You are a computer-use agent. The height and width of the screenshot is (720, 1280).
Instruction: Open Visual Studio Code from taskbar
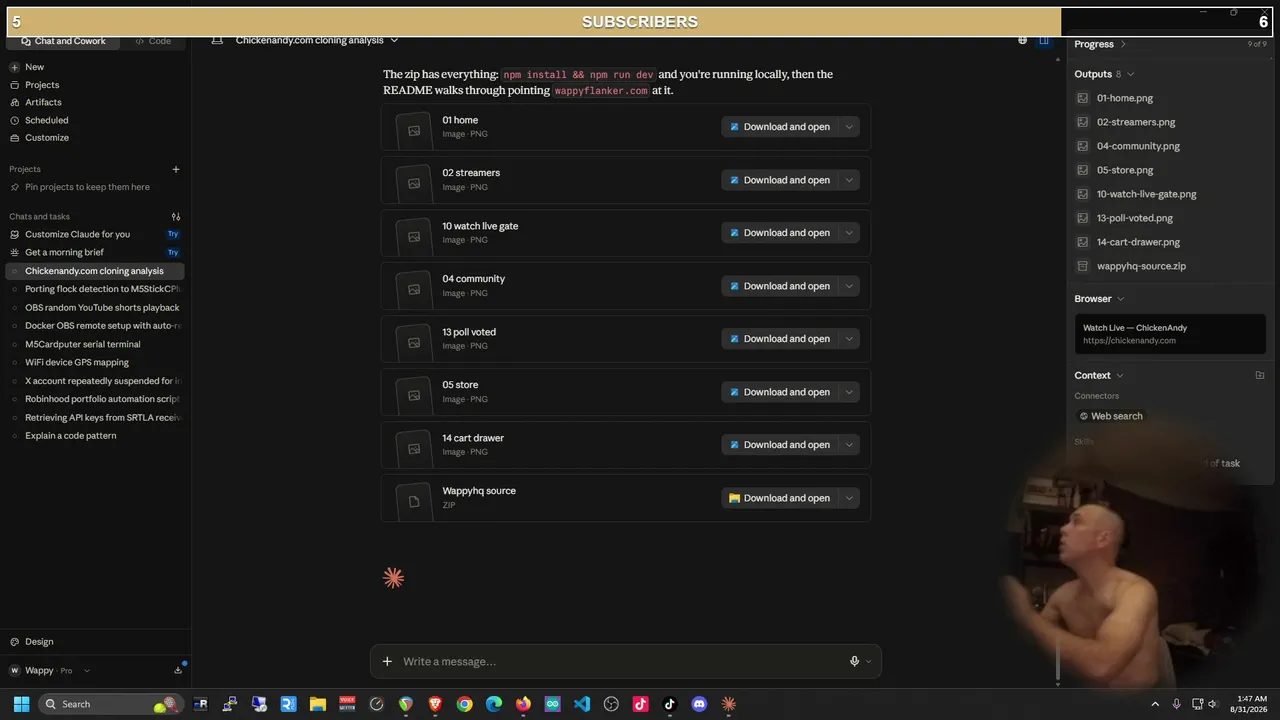pos(582,704)
